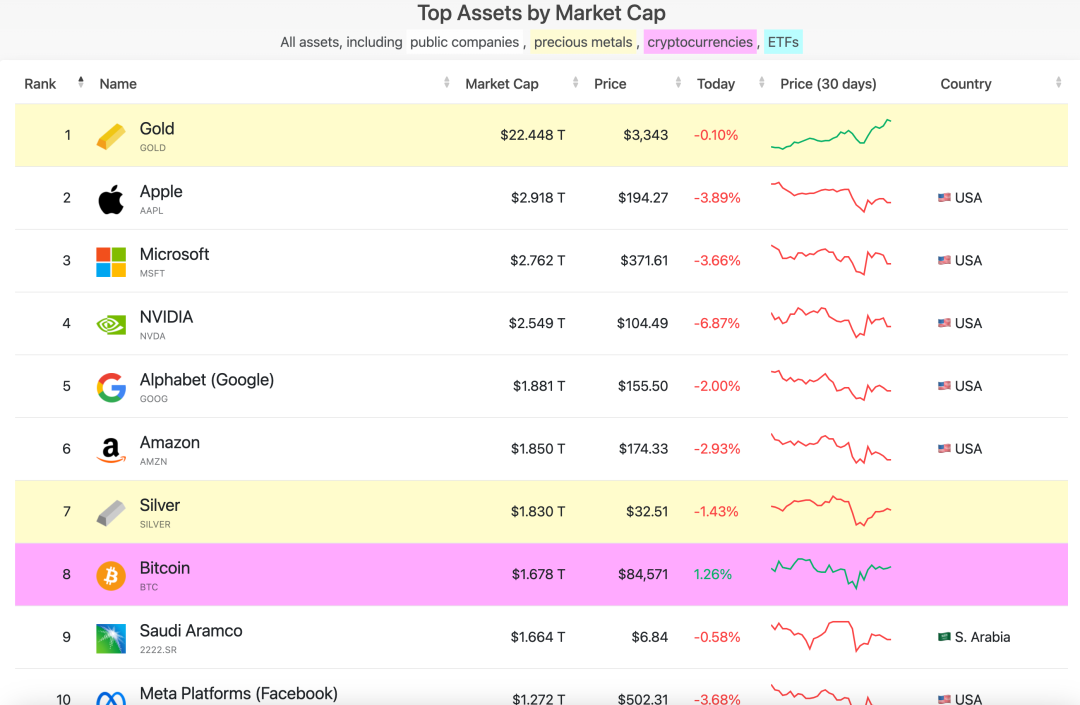
Task: Click Apple 30-day price chart
Action: [831, 196]
